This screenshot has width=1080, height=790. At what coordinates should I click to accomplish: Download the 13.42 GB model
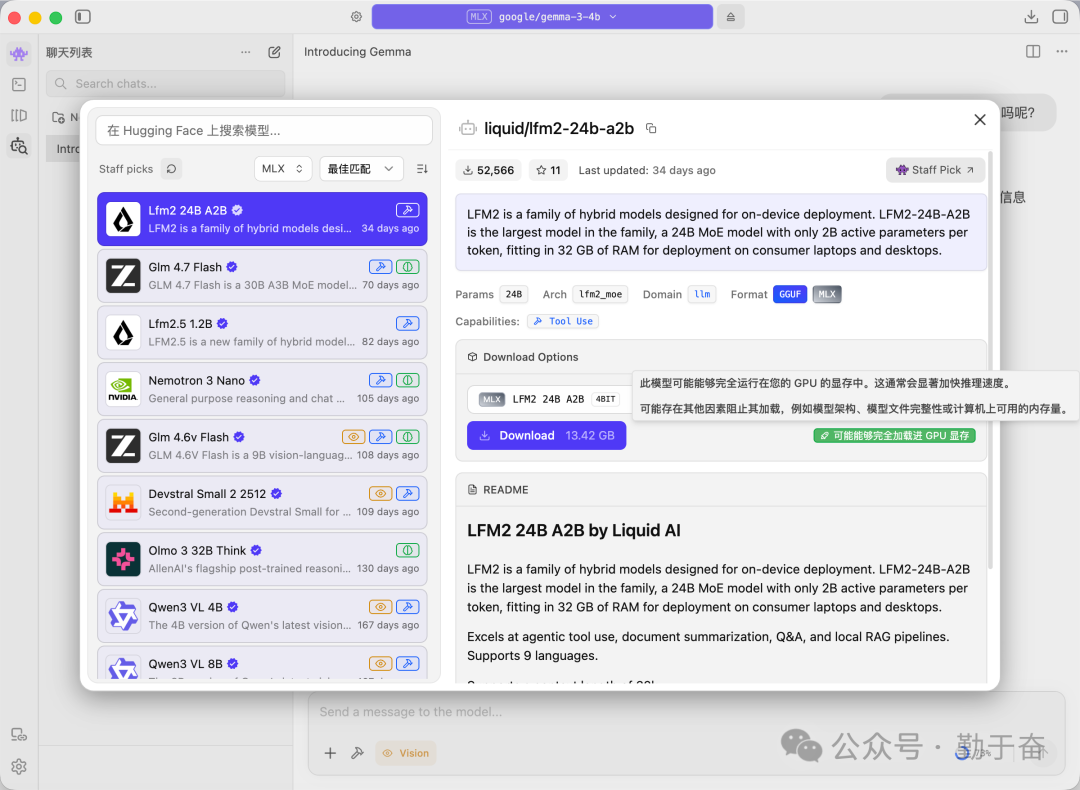pos(546,435)
